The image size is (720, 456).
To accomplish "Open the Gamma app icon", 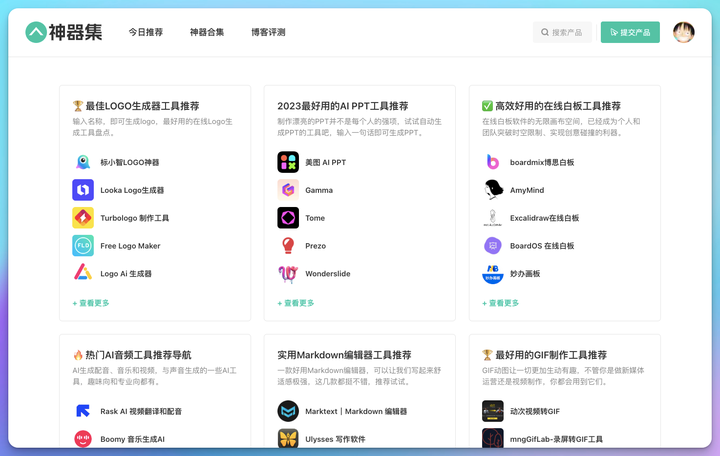I will point(288,190).
